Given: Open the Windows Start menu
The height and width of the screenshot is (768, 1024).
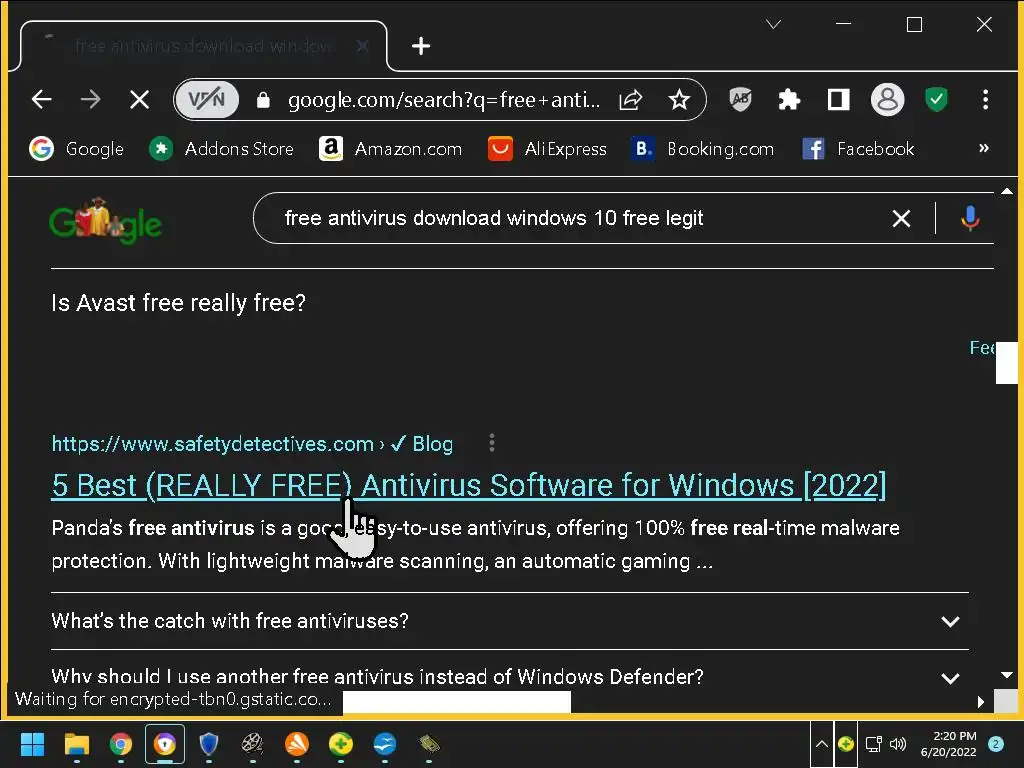Looking at the screenshot, I should [x=32, y=744].
